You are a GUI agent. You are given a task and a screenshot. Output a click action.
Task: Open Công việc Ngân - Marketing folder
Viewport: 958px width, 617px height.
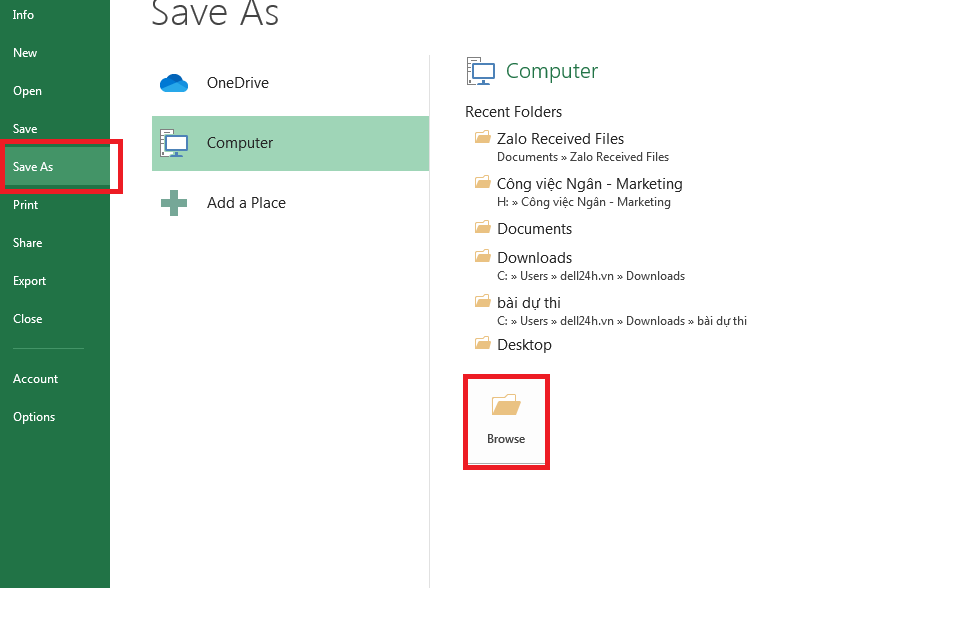(x=590, y=184)
